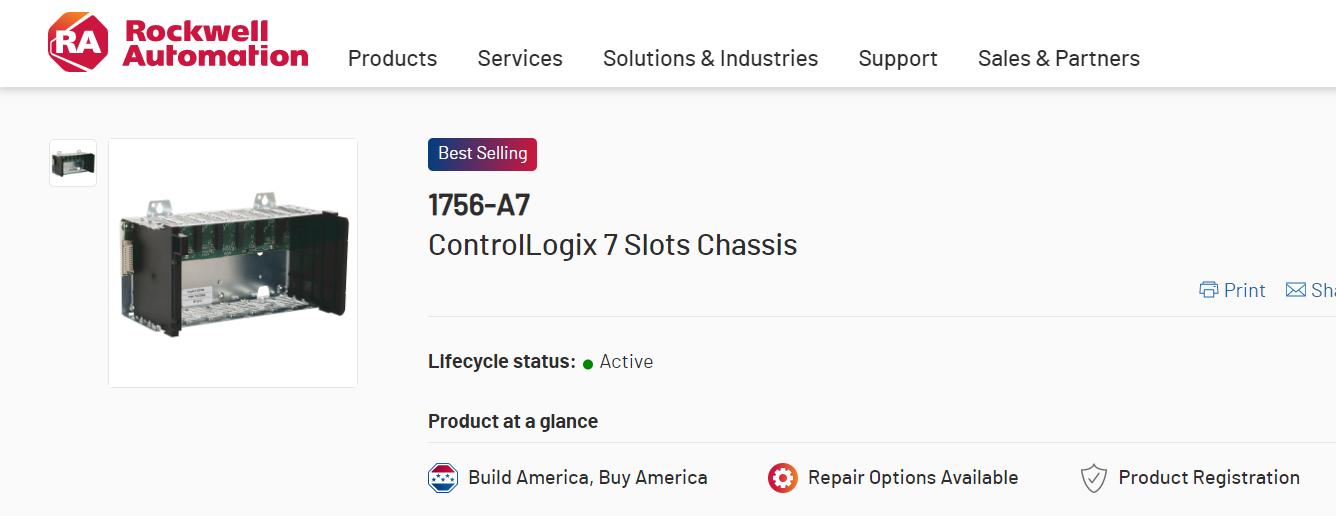The height and width of the screenshot is (516, 1336).
Task: Open the Repair Options Available link
Action: tap(913, 478)
